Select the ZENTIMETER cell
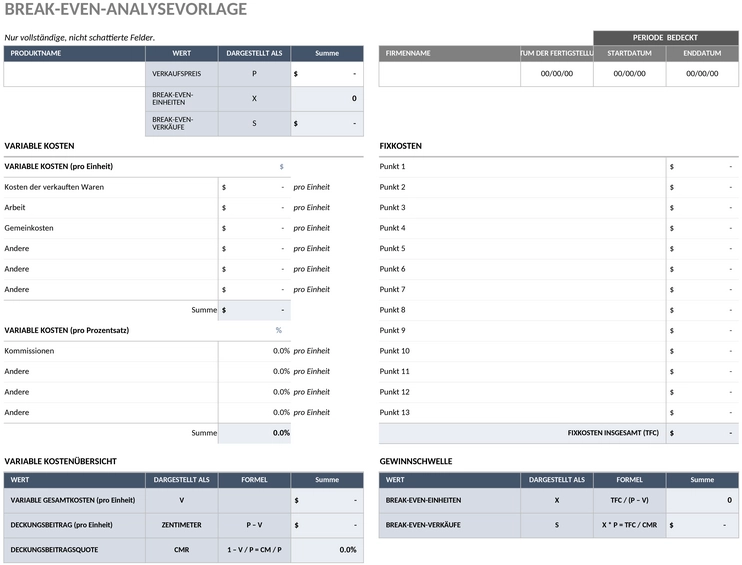The height and width of the screenshot is (565, 742). click(182, 525)
